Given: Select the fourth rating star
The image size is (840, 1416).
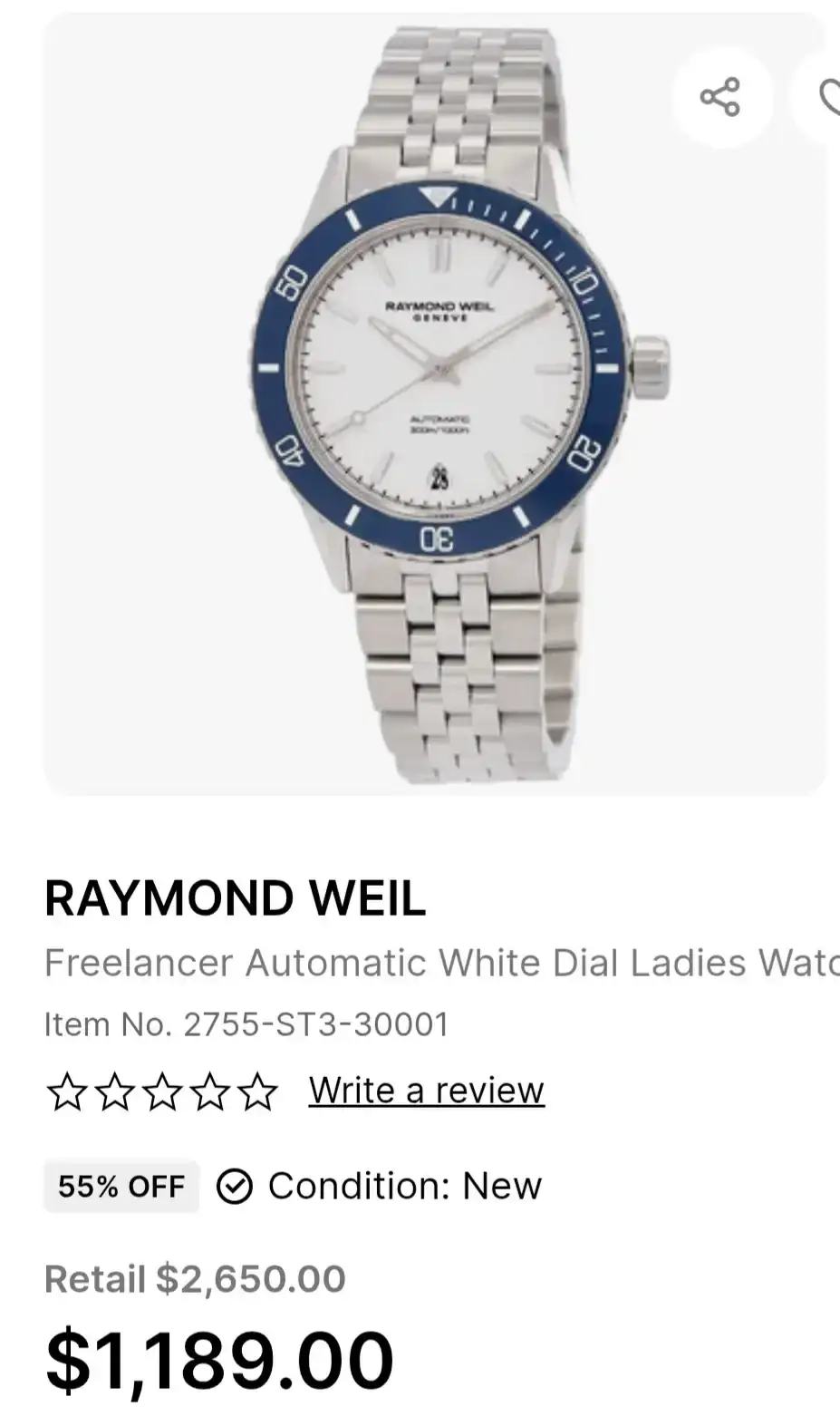Looking at the screenshot, I should click(x=211, y=1091).
